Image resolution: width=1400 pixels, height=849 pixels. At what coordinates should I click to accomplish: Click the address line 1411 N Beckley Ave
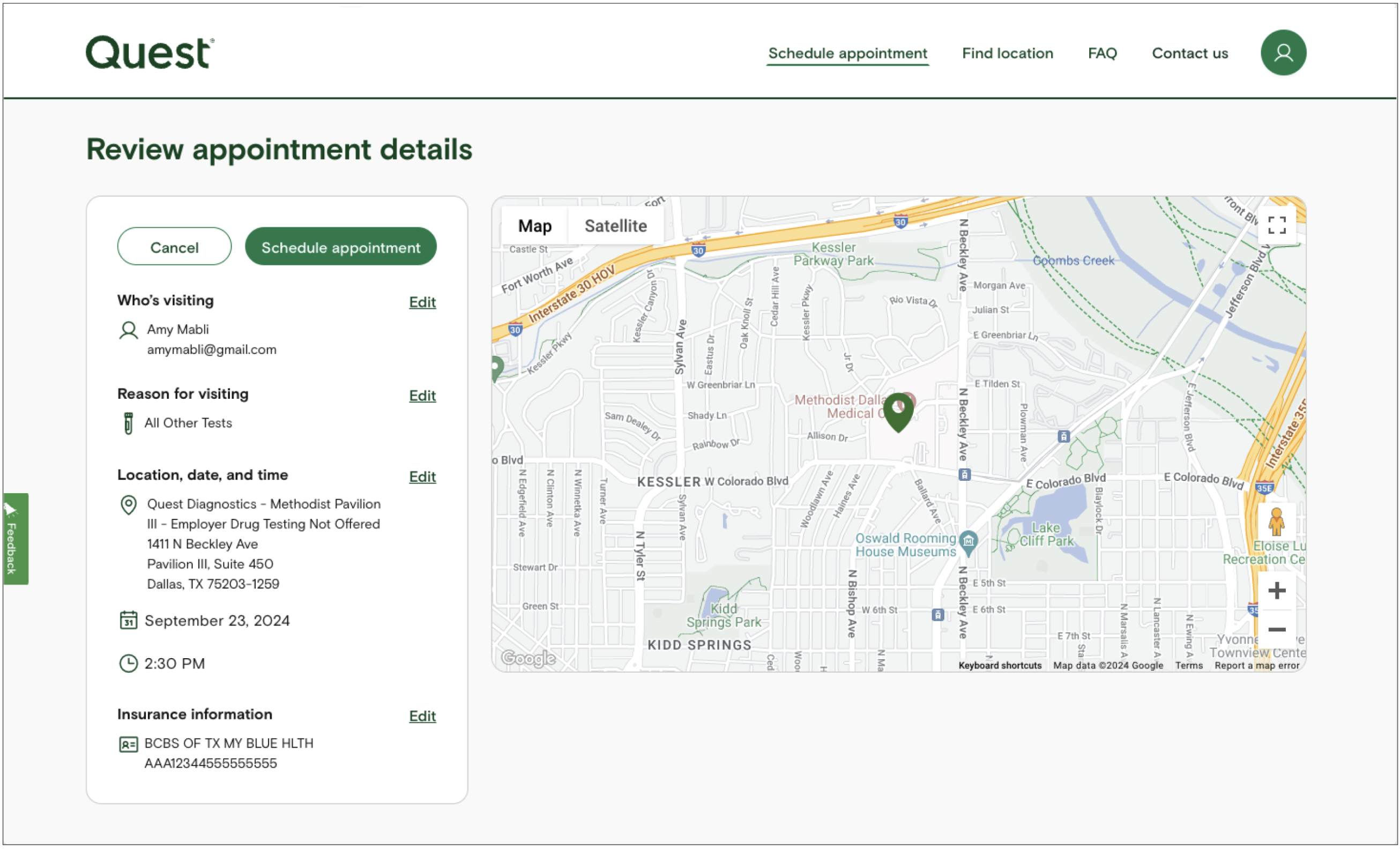coord(202,545)
